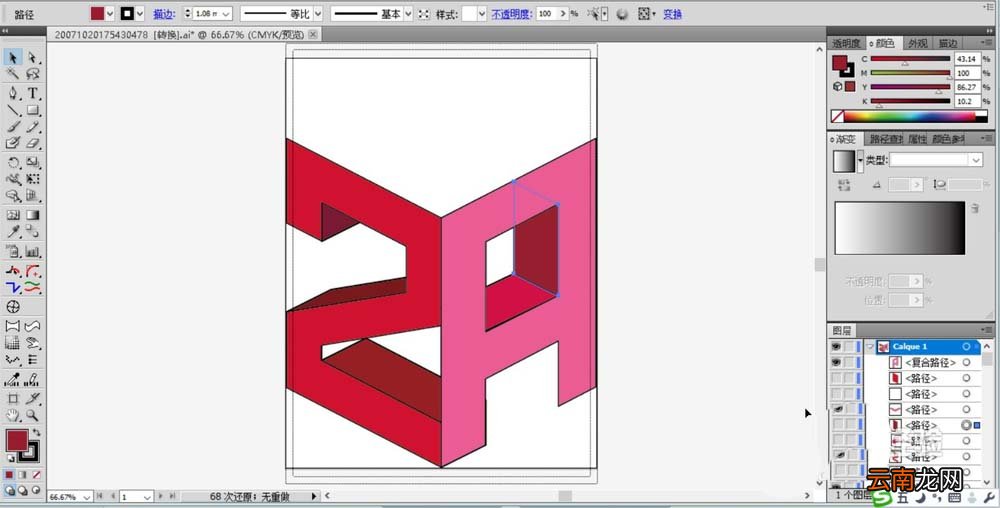Click the Cyan C slider track

910,59
